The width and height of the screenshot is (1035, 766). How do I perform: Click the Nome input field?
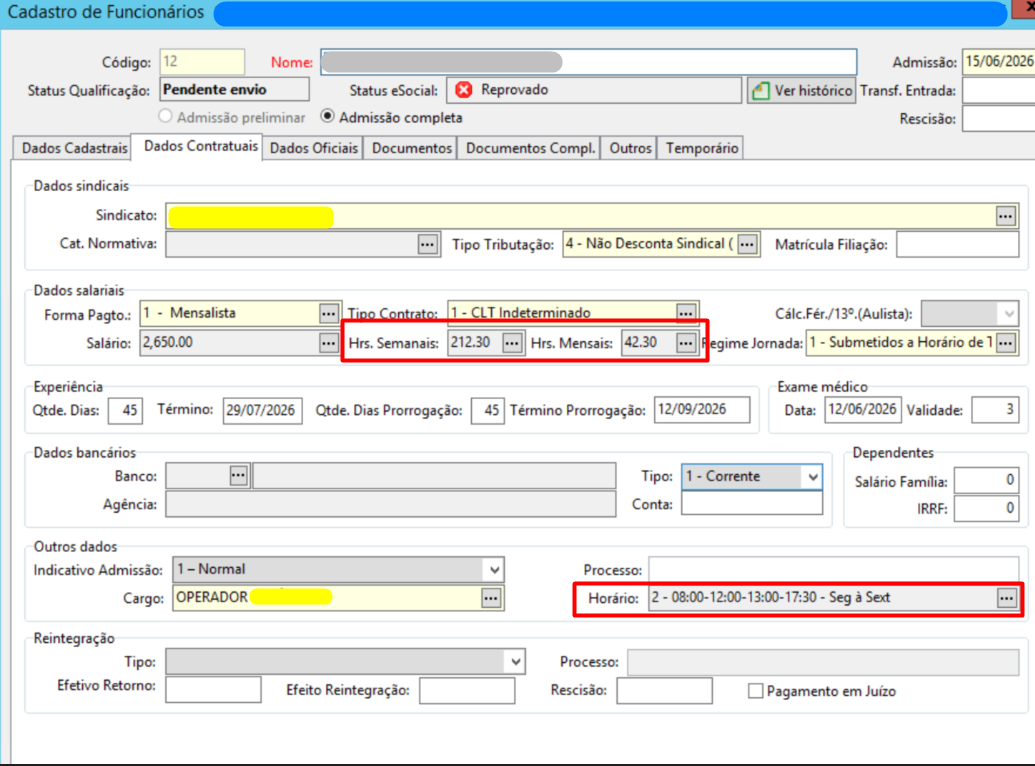(589, 62)
